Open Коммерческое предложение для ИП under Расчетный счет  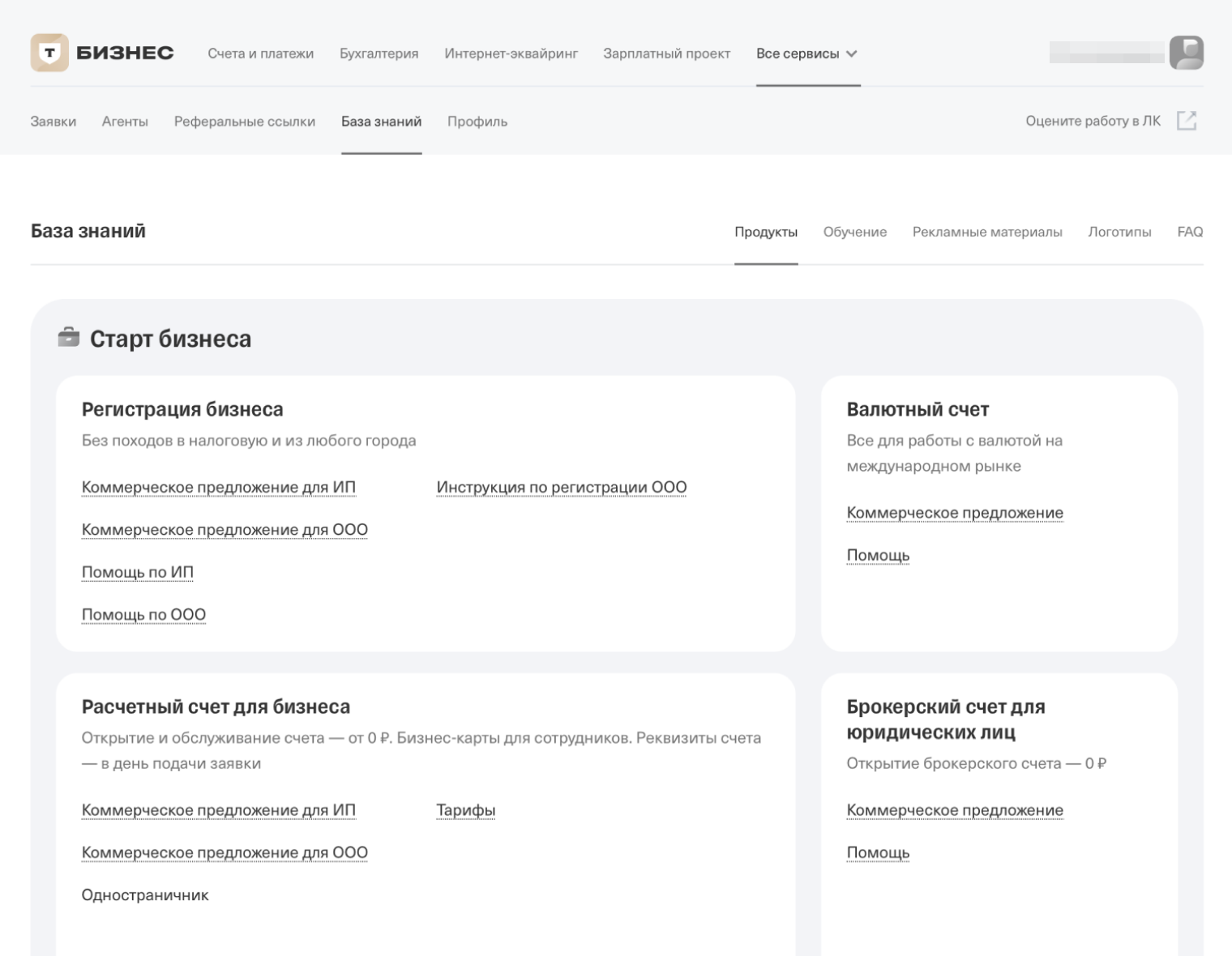pos(219,810)
